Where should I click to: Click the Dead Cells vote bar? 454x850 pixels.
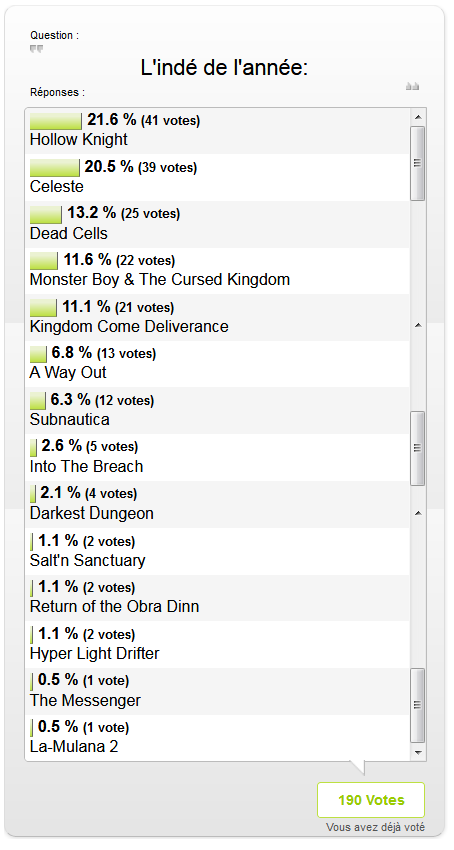[x=46, y=214]
